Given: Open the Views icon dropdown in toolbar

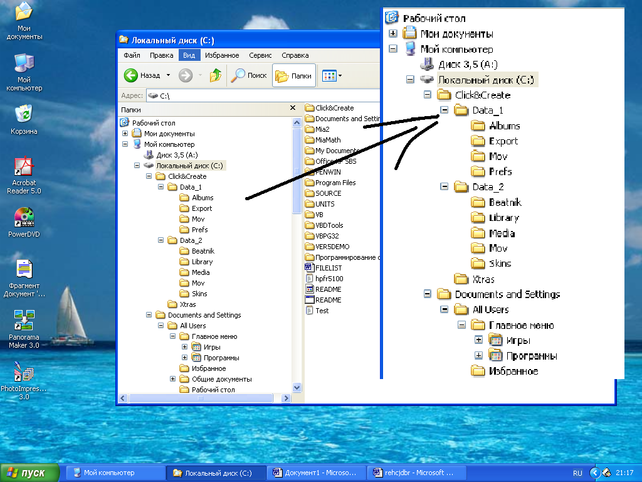Looking at the screenshot, I should (332, 75).
